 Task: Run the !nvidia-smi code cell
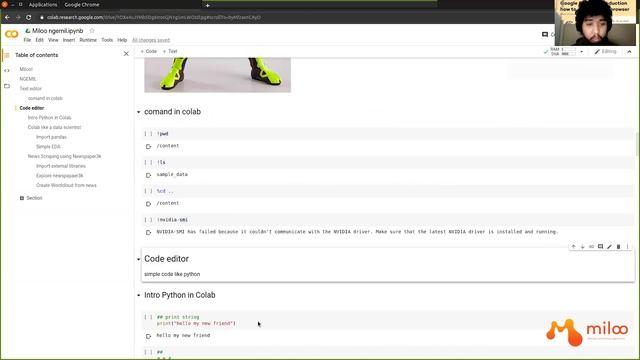(x=148, y=220)
